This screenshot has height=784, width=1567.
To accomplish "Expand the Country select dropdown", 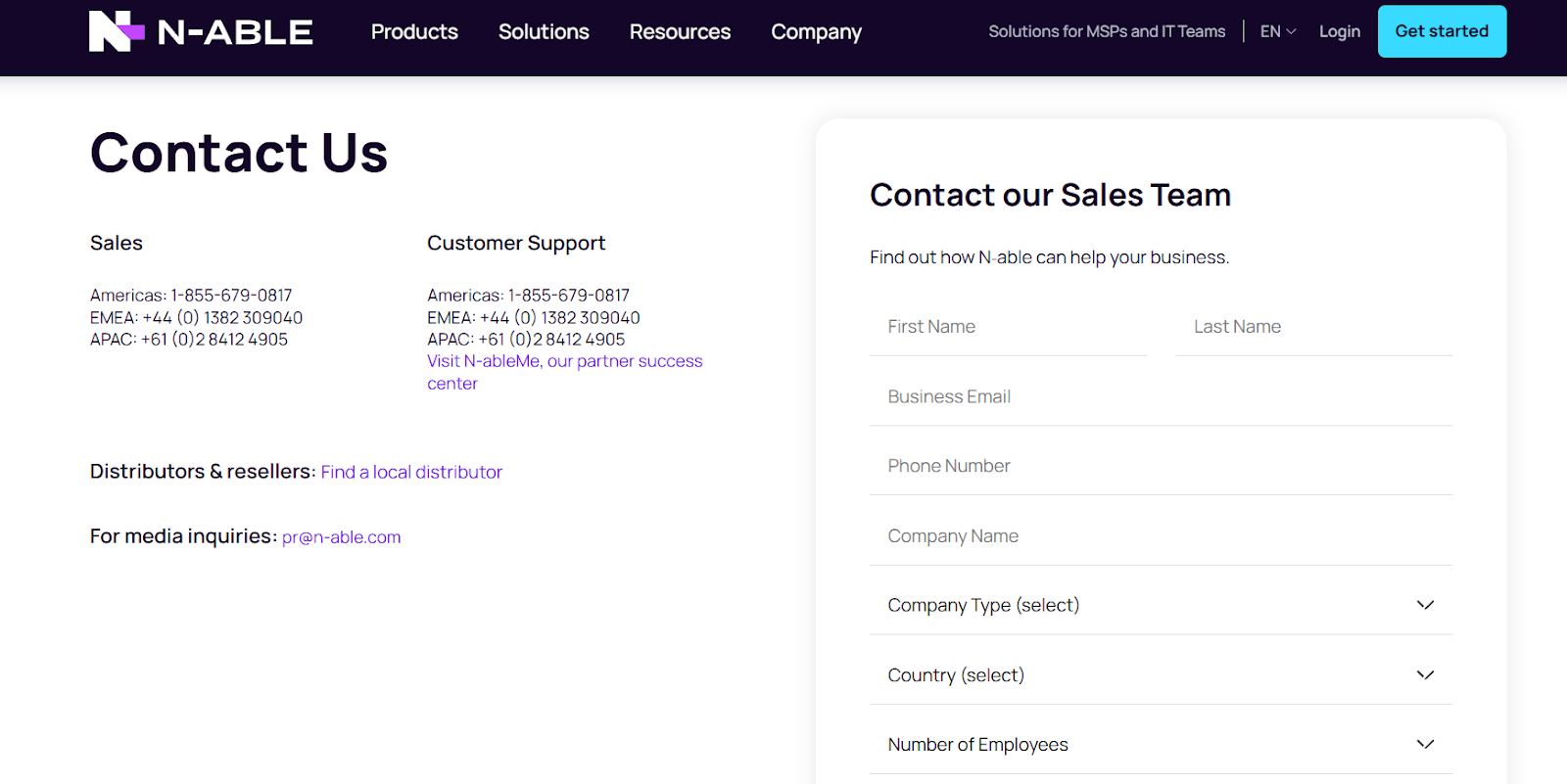I will pyautogui.click(x=1161, y=675).
